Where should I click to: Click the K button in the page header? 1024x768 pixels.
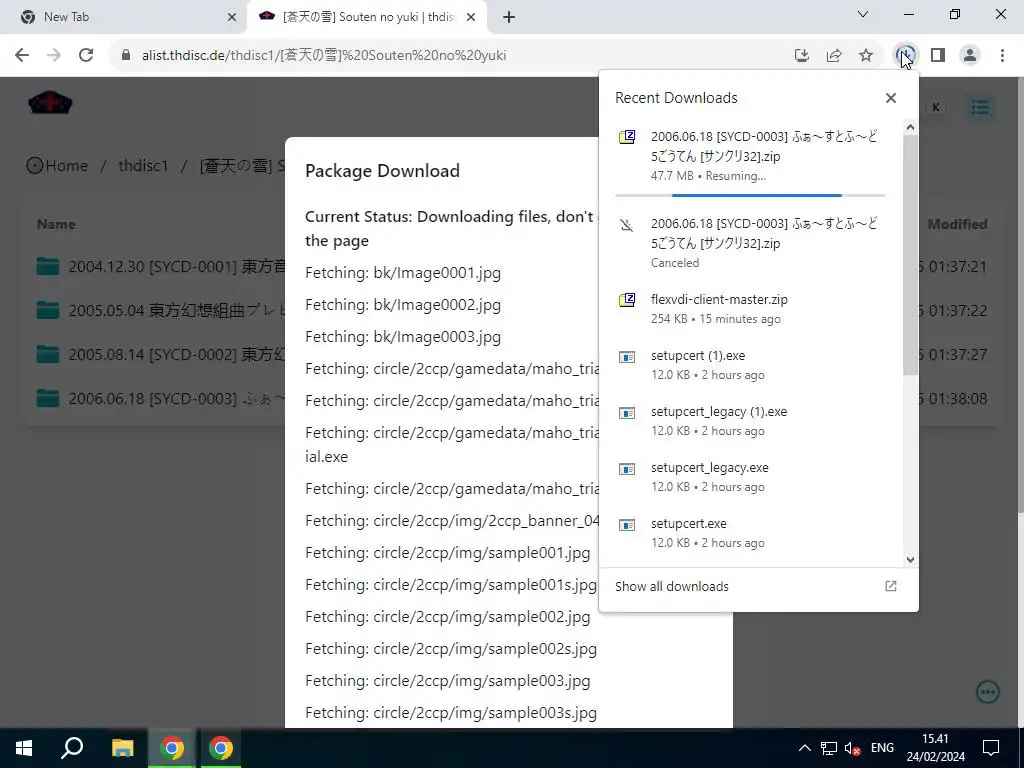coord(935,108)
